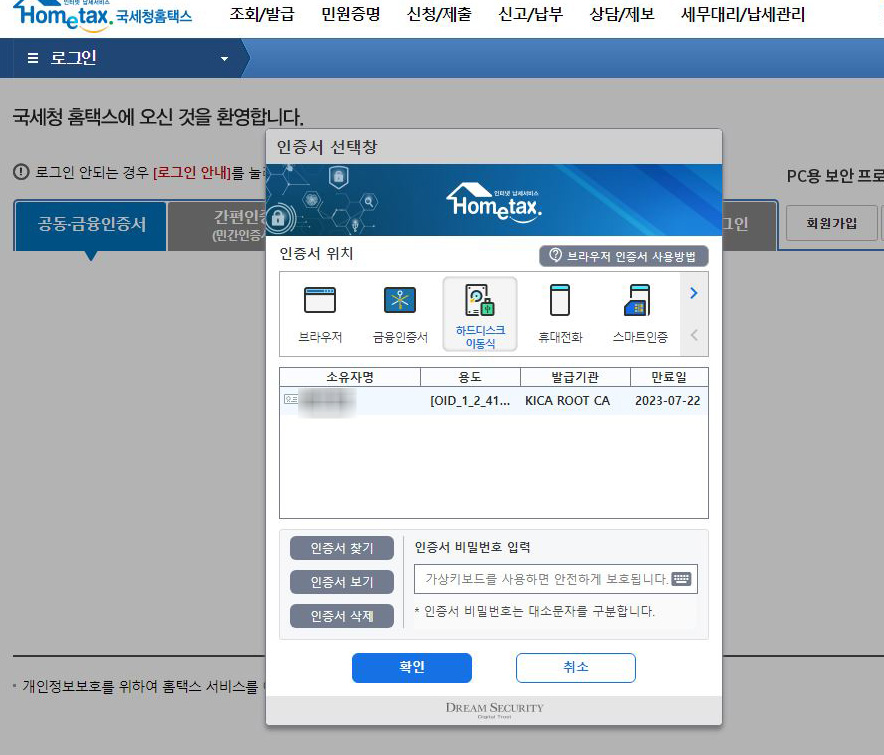The height and width of the screenshot is (755, 884).
Task: Select the KICA ROOT CA certificate row
Action: 493,401
